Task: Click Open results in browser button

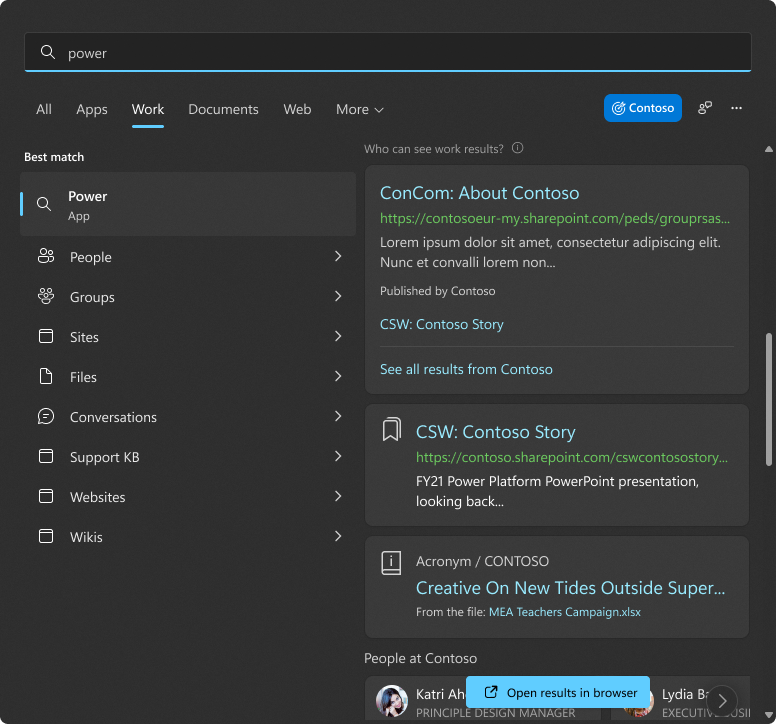Action: tap(558, 692)
